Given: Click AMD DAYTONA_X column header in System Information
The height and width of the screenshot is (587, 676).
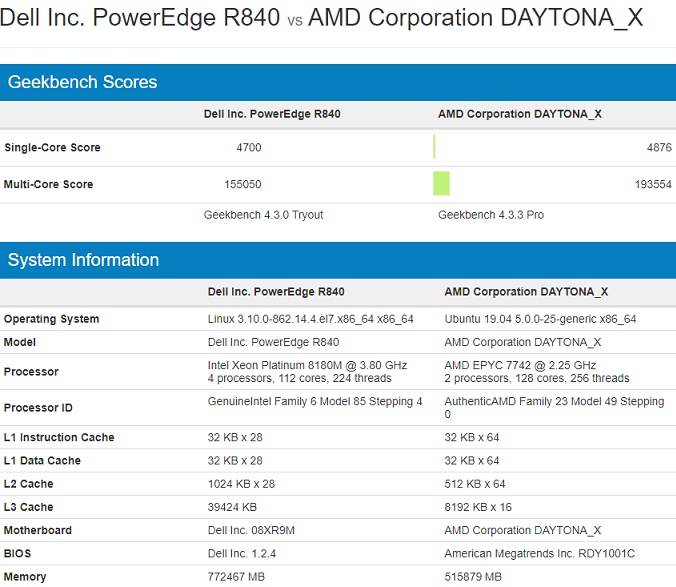Looking at the screenshot, I should [x=526, y=292].
